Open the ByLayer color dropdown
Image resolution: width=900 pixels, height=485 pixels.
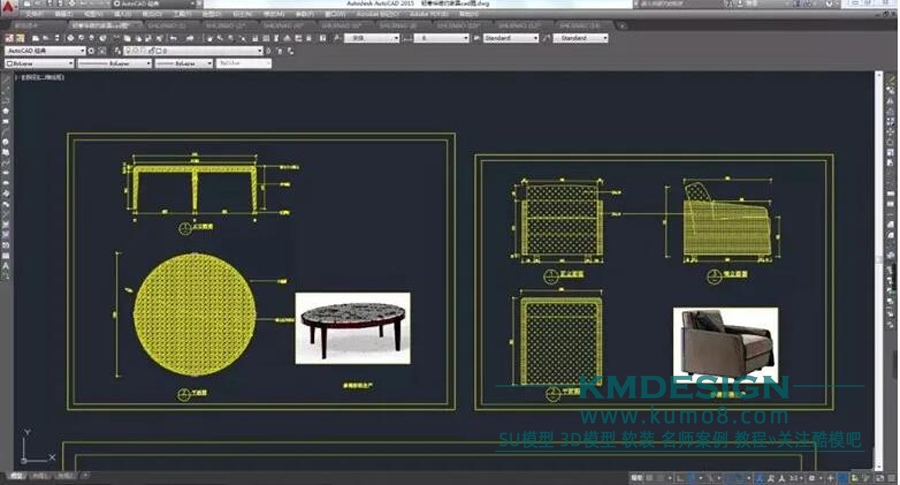pos(70,63)
